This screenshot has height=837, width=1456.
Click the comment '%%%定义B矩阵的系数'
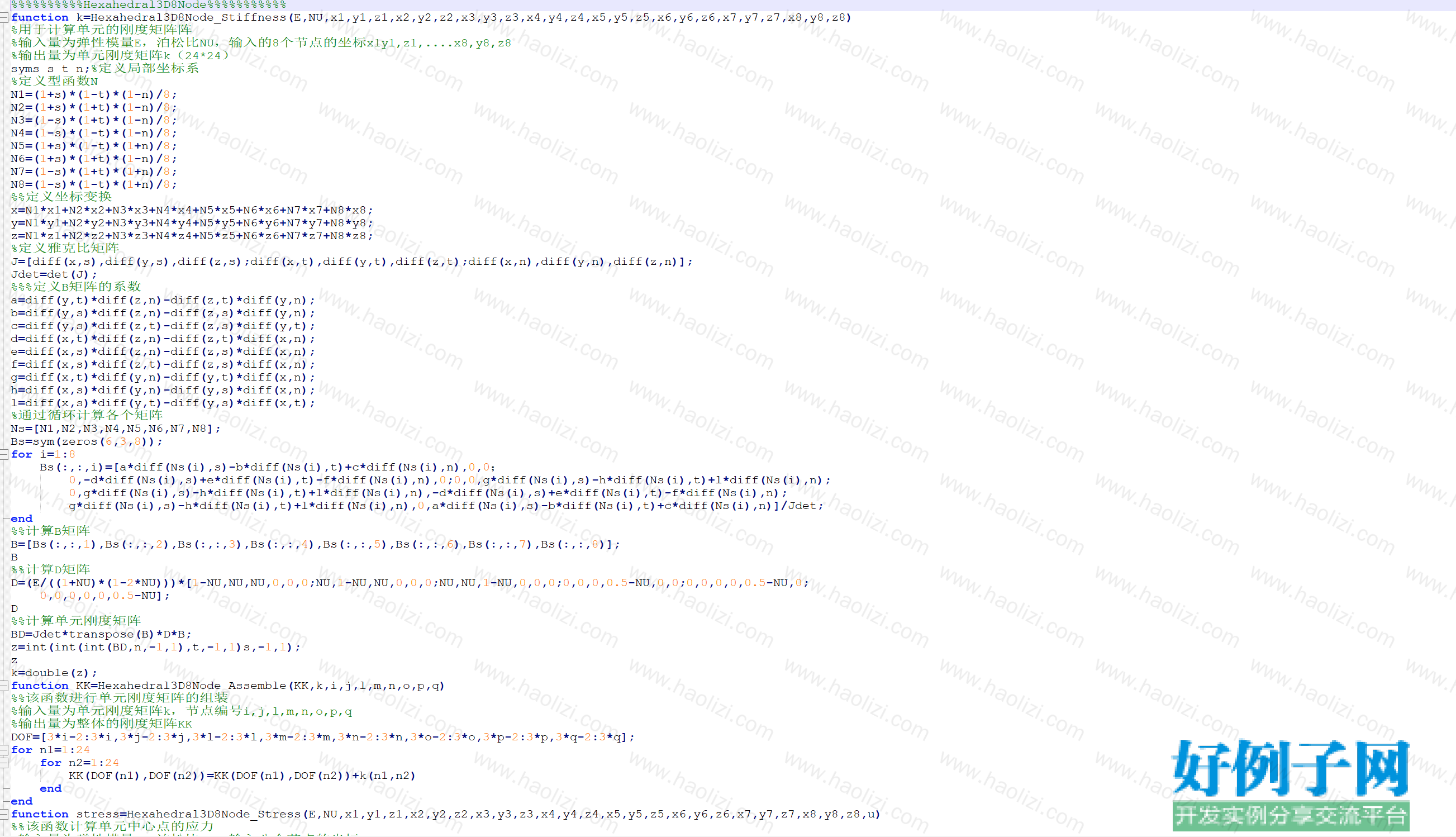(x=76, y=287)
